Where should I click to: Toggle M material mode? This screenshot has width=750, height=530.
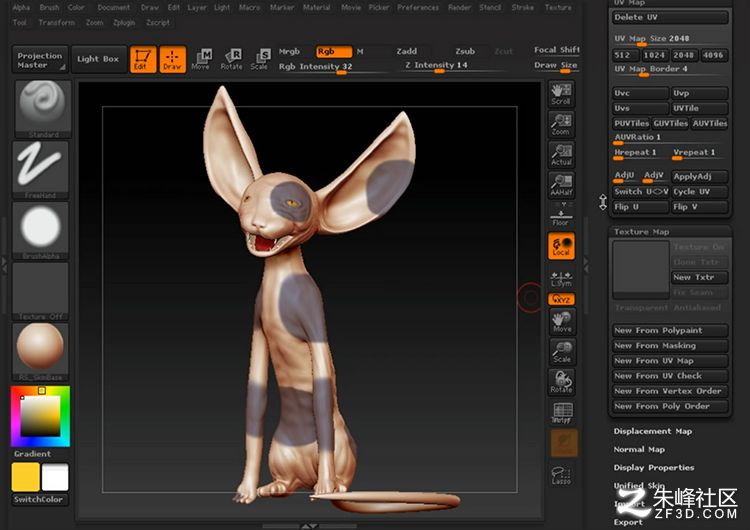360,51
